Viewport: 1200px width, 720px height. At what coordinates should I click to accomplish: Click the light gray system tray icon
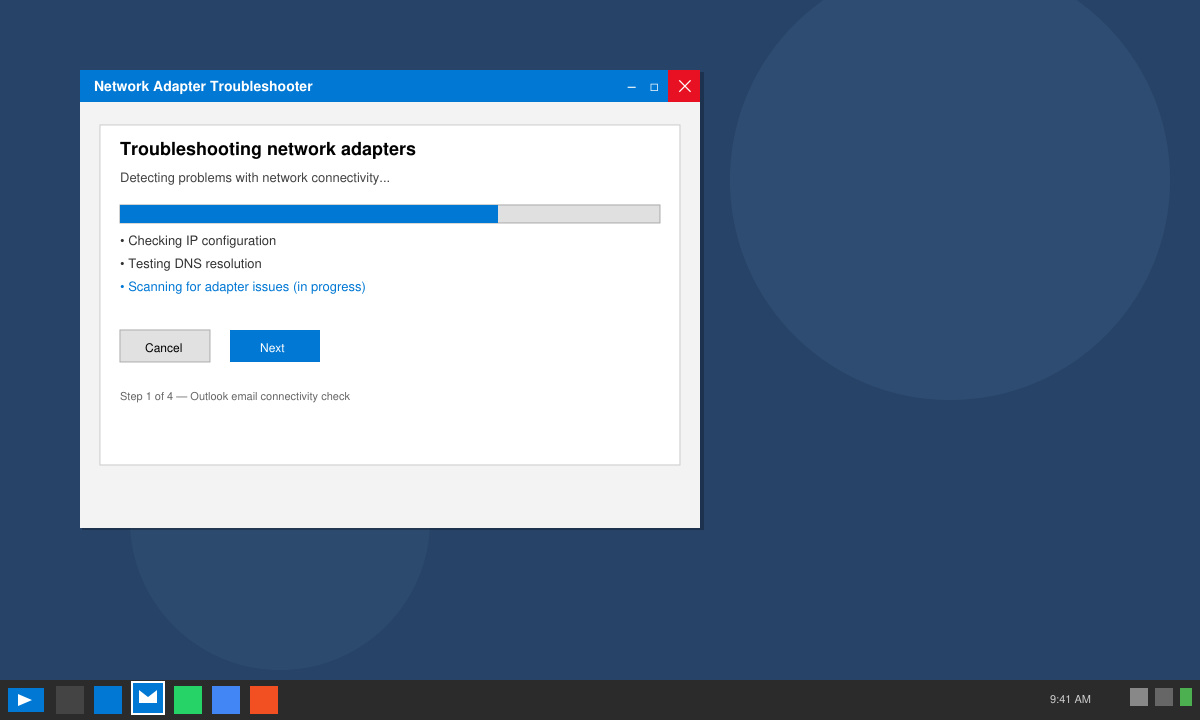(x=1139, y=697)
